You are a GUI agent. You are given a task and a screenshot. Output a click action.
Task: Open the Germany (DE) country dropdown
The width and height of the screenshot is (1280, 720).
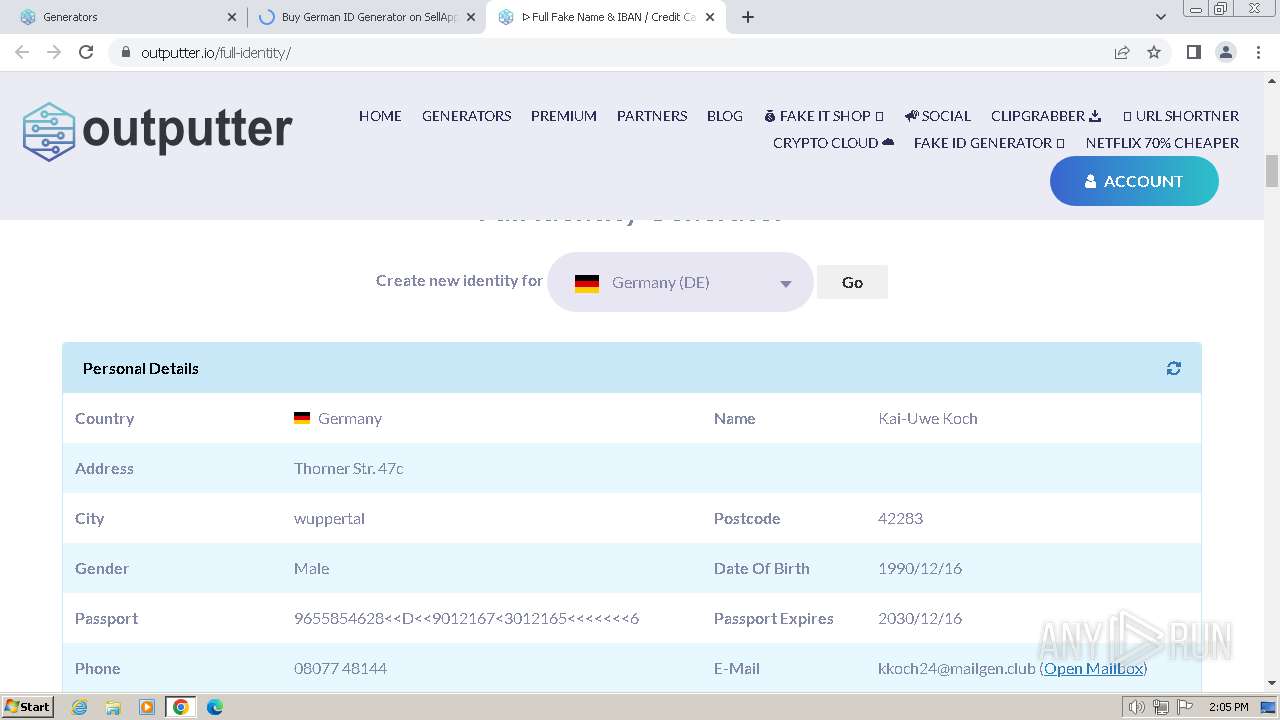pos(680,282)
